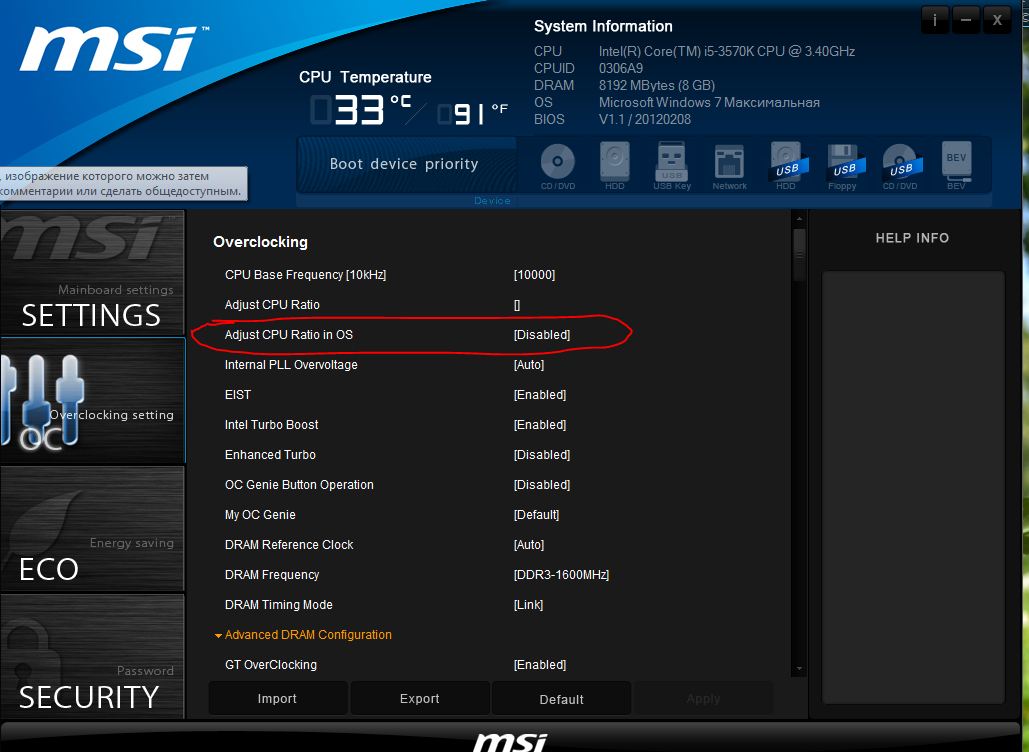Click the Default button
Screen dimensions: 1029x752
click(562, 699)
